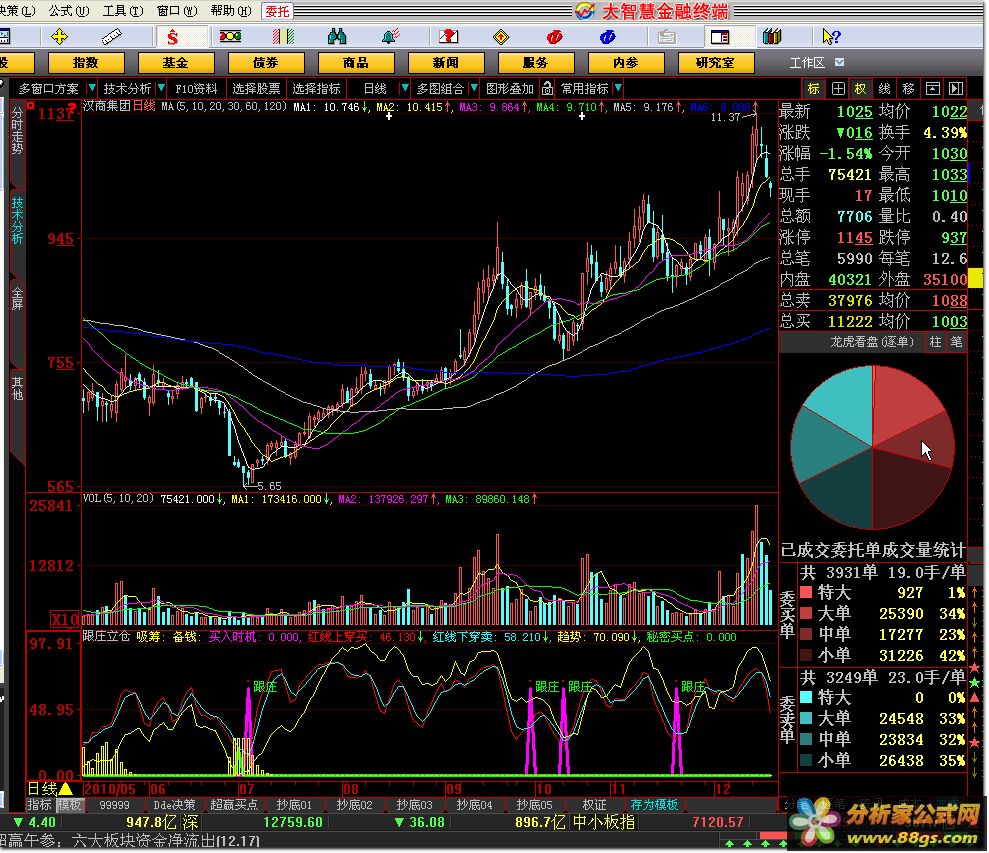Expand the 多窗口方案 dropdown arrow
Image resolution: width=989 pixels, height=853 pixels.
pyautogui.click(x=91, y=88)
